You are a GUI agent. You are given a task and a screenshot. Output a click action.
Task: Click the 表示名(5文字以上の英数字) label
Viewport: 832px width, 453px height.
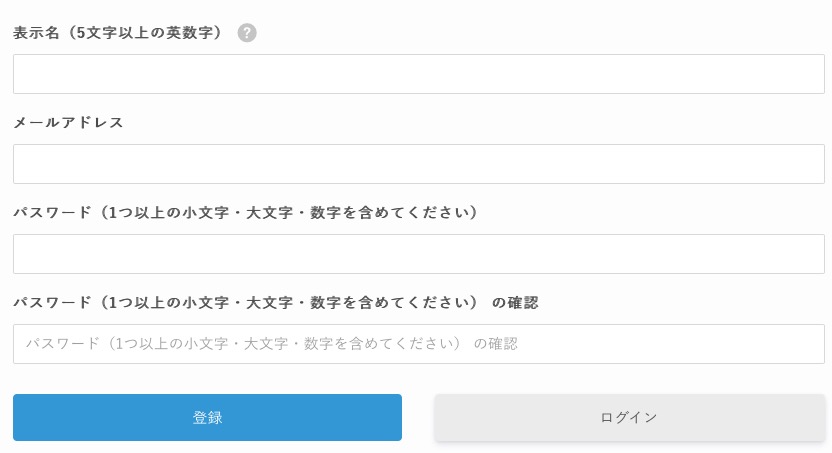(x=117, y=33)
